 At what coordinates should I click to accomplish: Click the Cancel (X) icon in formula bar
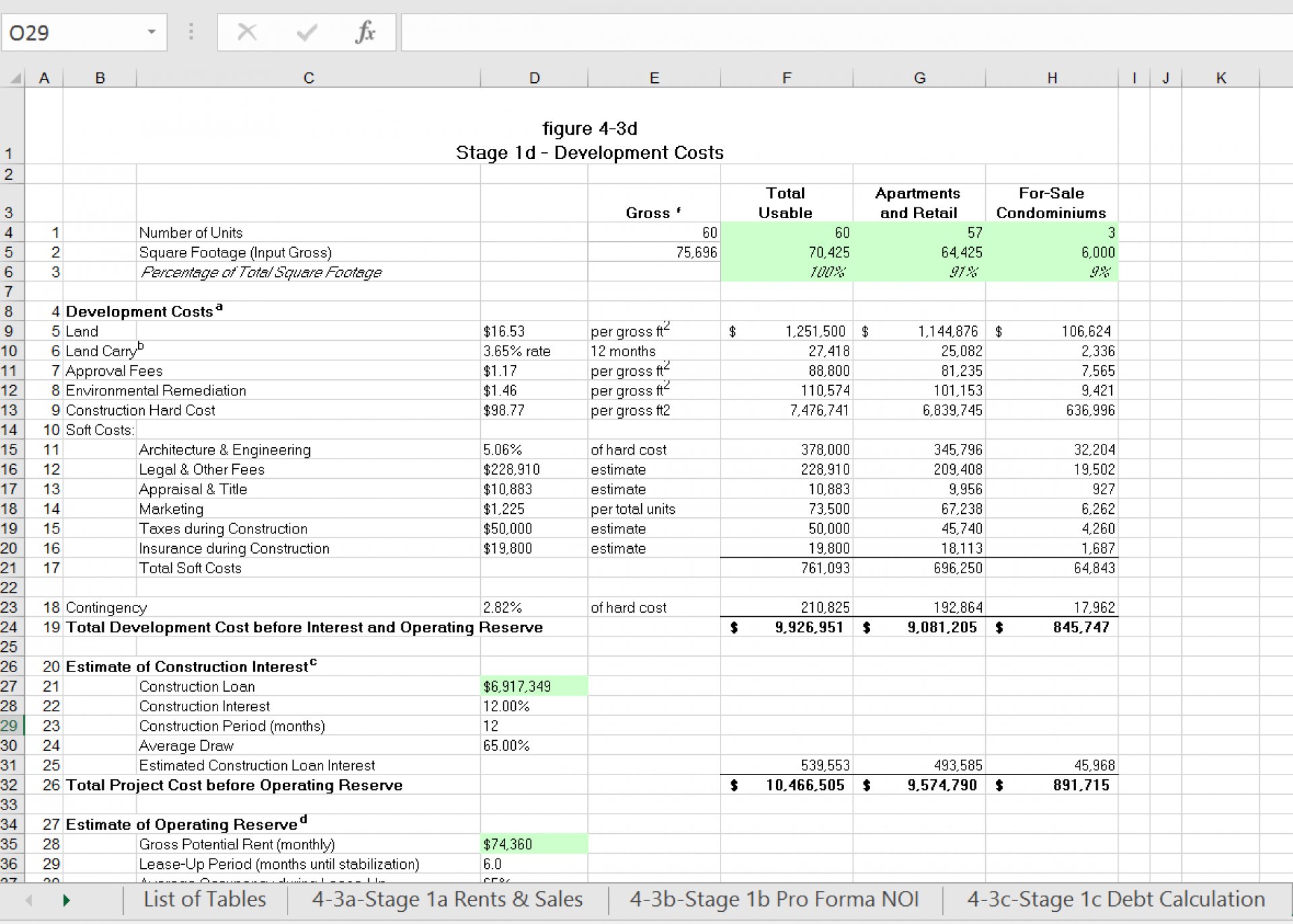(247, 32)
